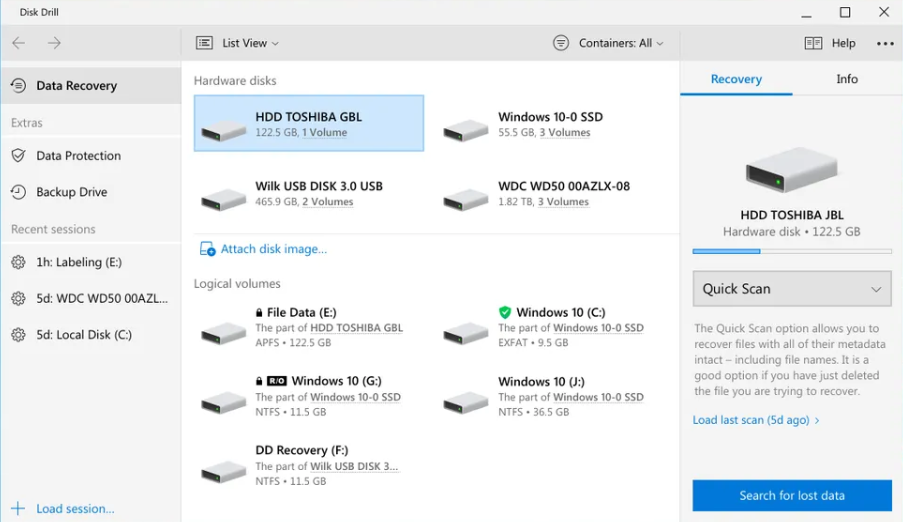The height and width of the screenshot is (522, 903).
Task: Click the Data Protection shield icon
Action: [18, 156]
